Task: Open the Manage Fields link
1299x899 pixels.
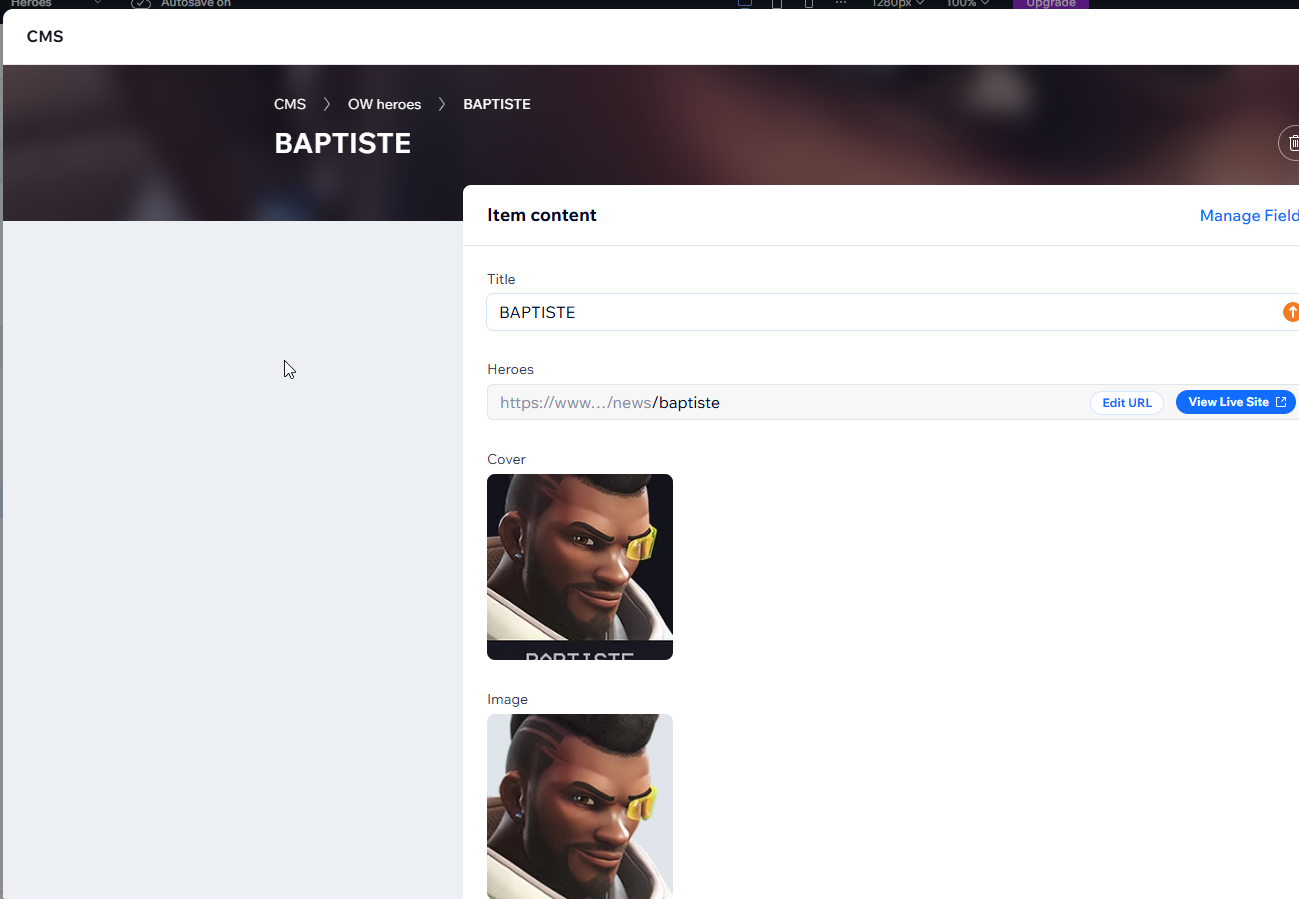Action: click(x=1249, y=215)
